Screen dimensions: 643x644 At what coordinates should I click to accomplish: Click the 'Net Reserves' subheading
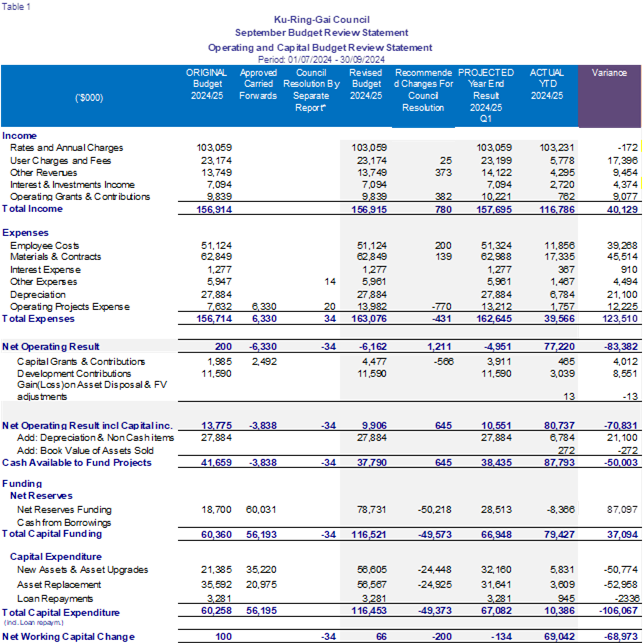click(41, 496)
